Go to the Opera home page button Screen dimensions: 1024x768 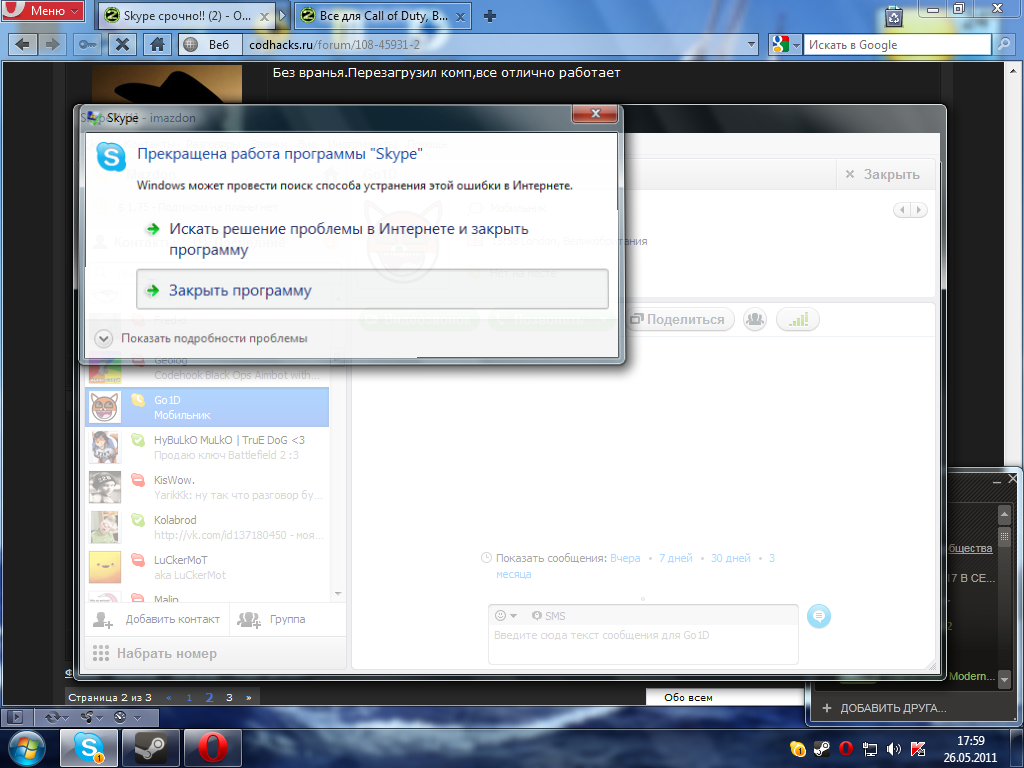coord(157,44)
